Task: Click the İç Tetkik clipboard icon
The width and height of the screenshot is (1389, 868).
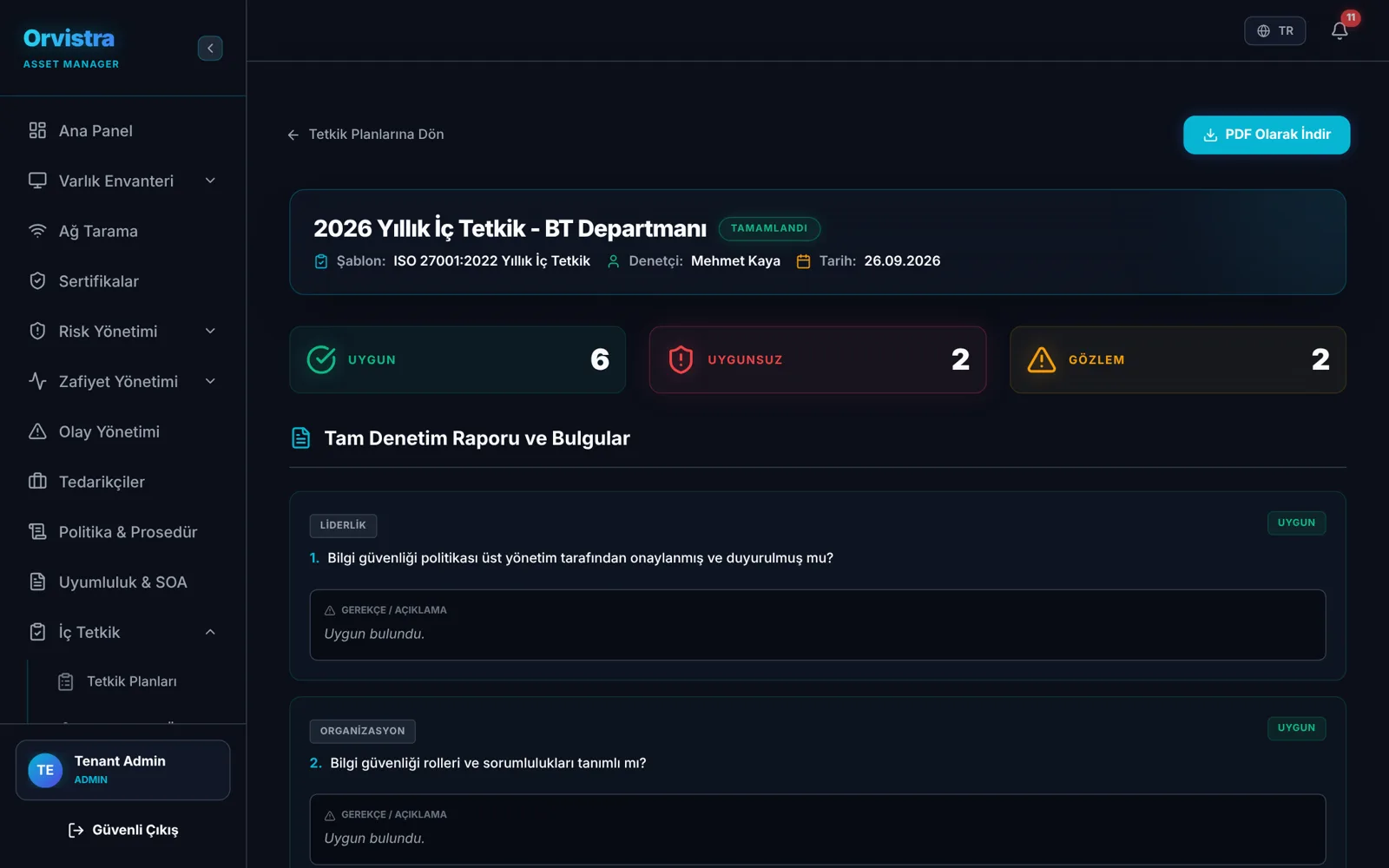Action: pyautogui.click(x=37, y=632)
